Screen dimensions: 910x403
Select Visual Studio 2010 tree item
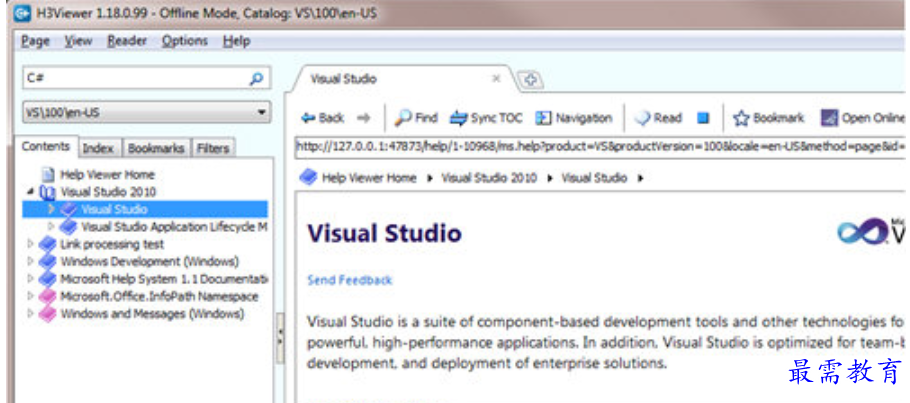tap(108, 192)
